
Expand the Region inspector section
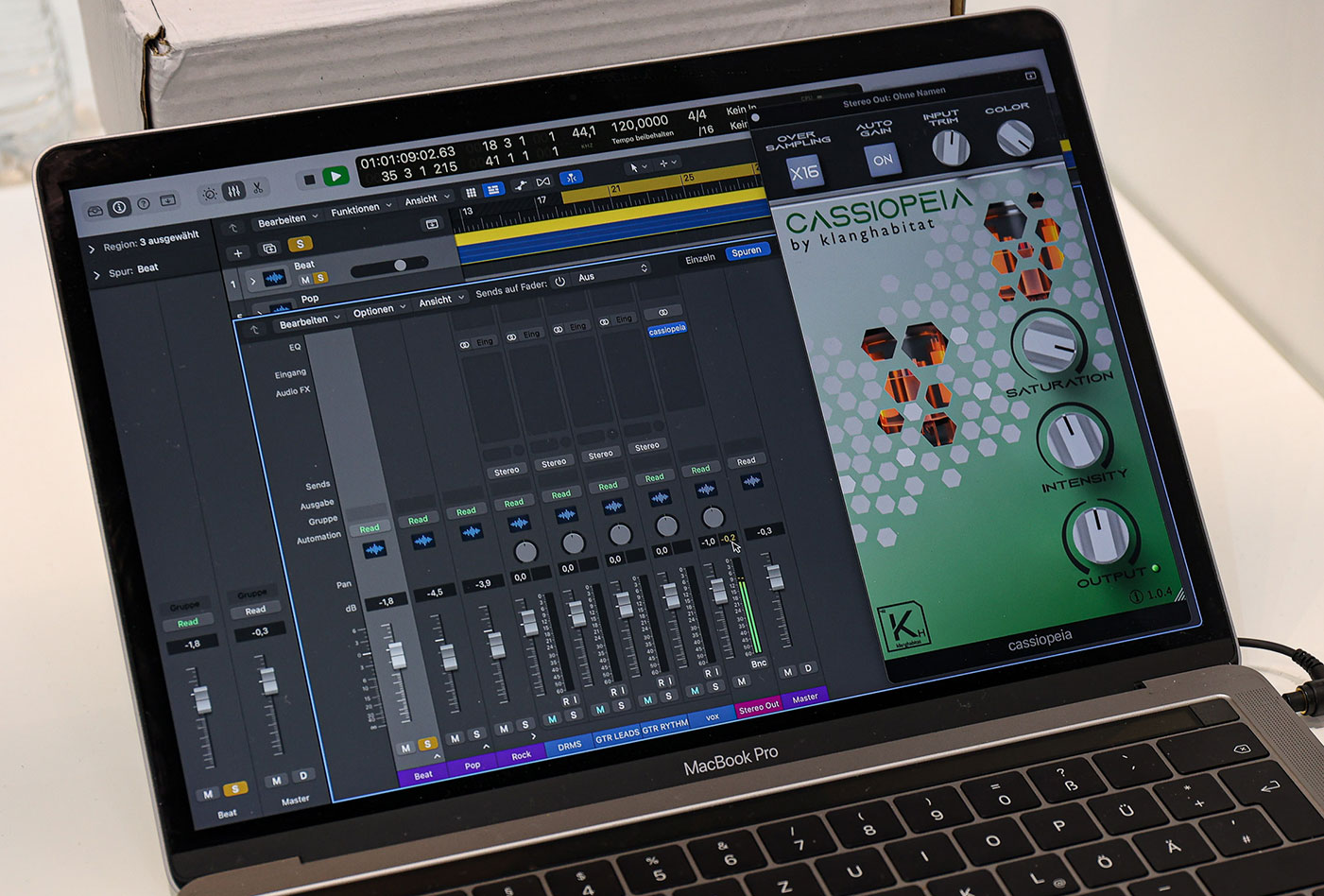tap(92, 250)
